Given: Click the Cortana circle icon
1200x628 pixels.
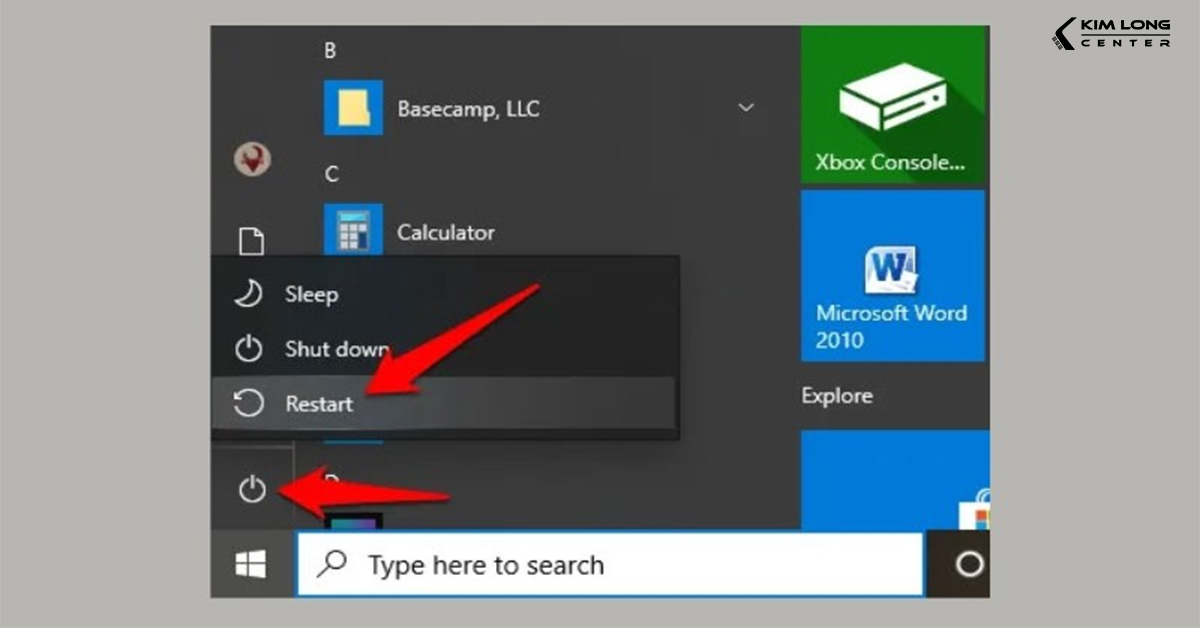Looking at the screenshot, I should click(968, 565).
